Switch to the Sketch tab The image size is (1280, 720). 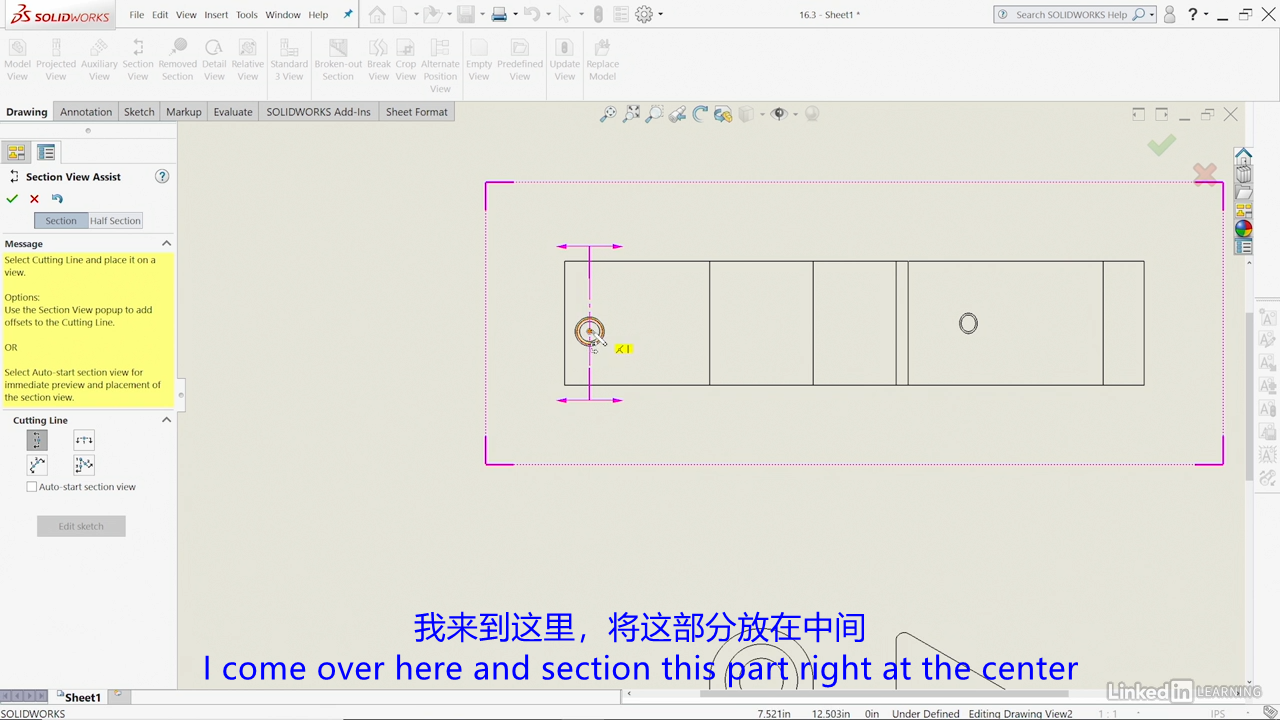[x=139, y=112]
